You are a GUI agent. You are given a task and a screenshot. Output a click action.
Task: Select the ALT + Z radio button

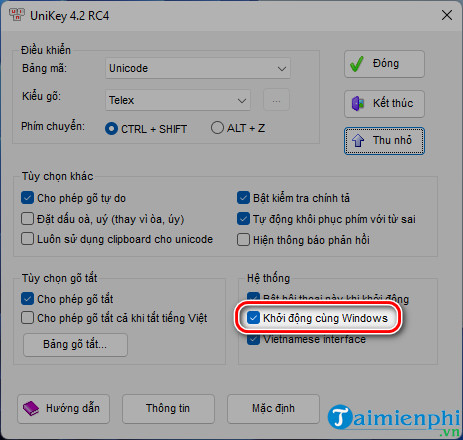point(217,128)
